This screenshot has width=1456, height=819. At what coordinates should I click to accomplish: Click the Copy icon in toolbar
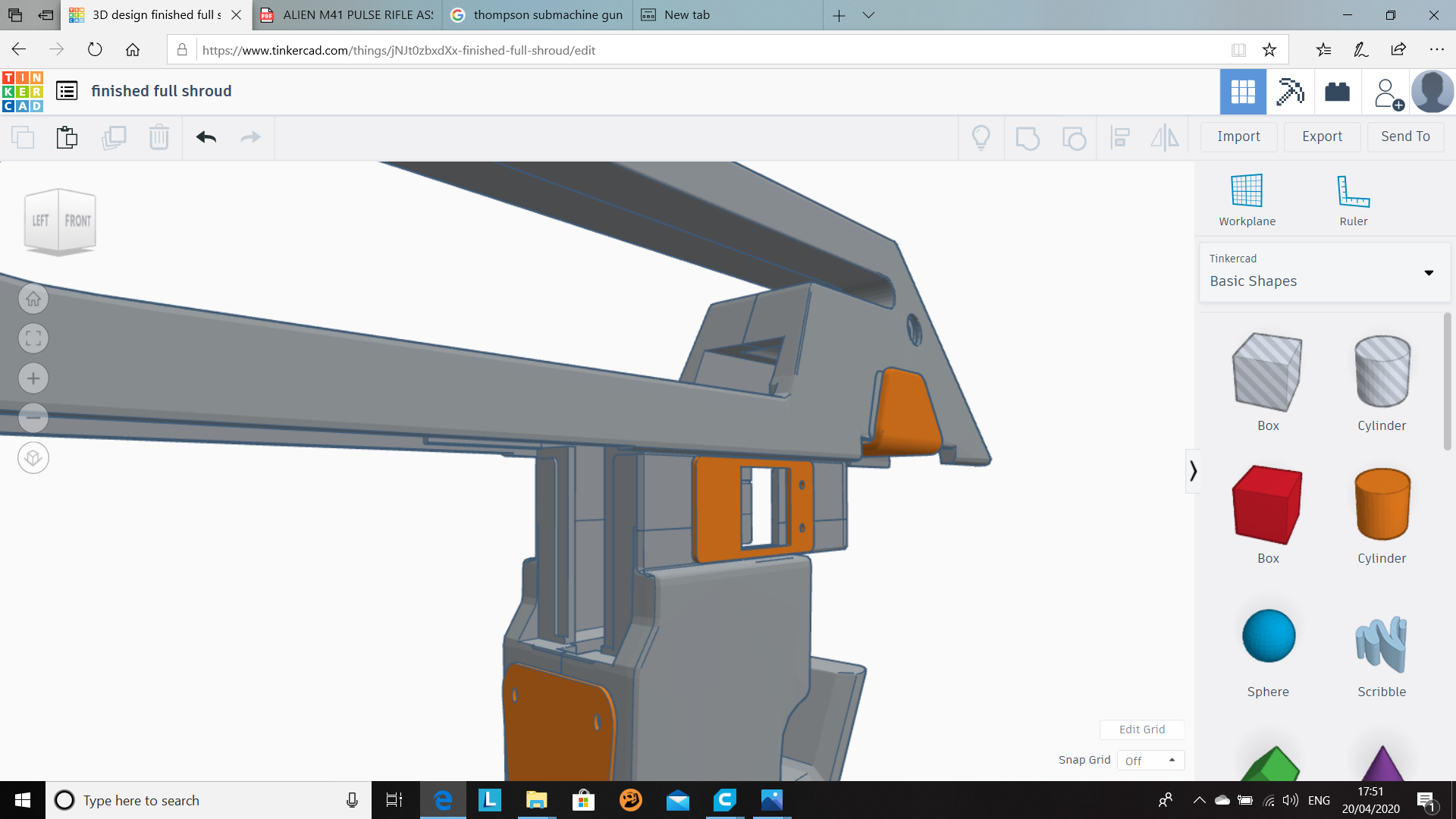23,137
